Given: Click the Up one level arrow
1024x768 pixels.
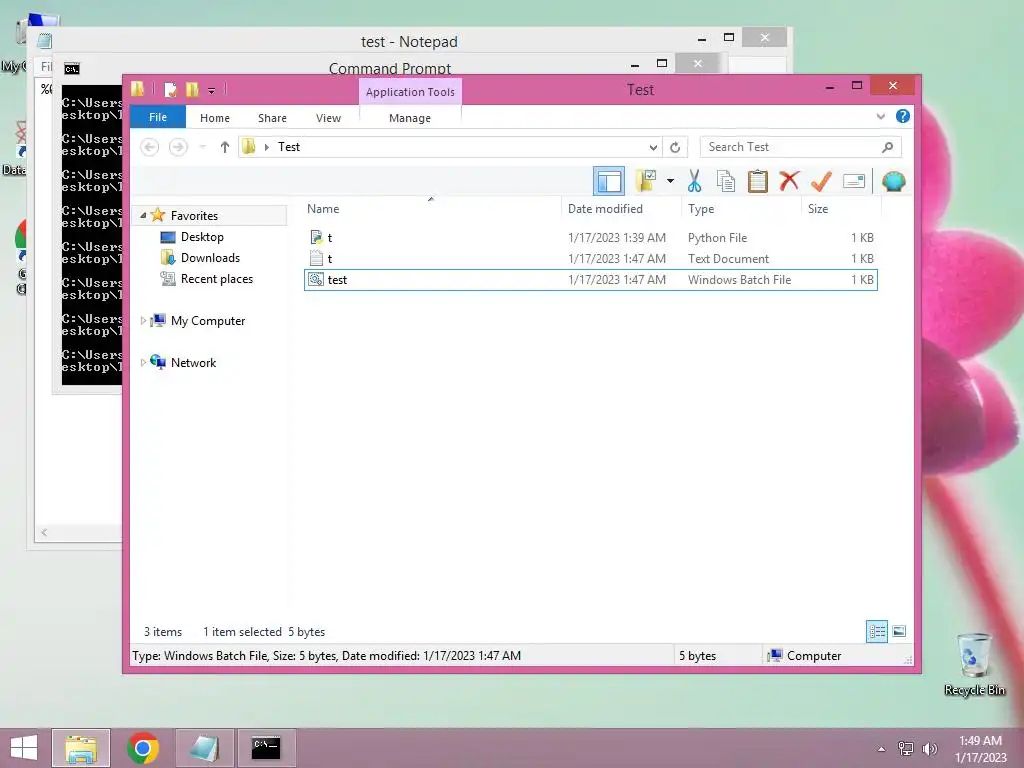Looking at the screenshot, I should click(225, 147).
